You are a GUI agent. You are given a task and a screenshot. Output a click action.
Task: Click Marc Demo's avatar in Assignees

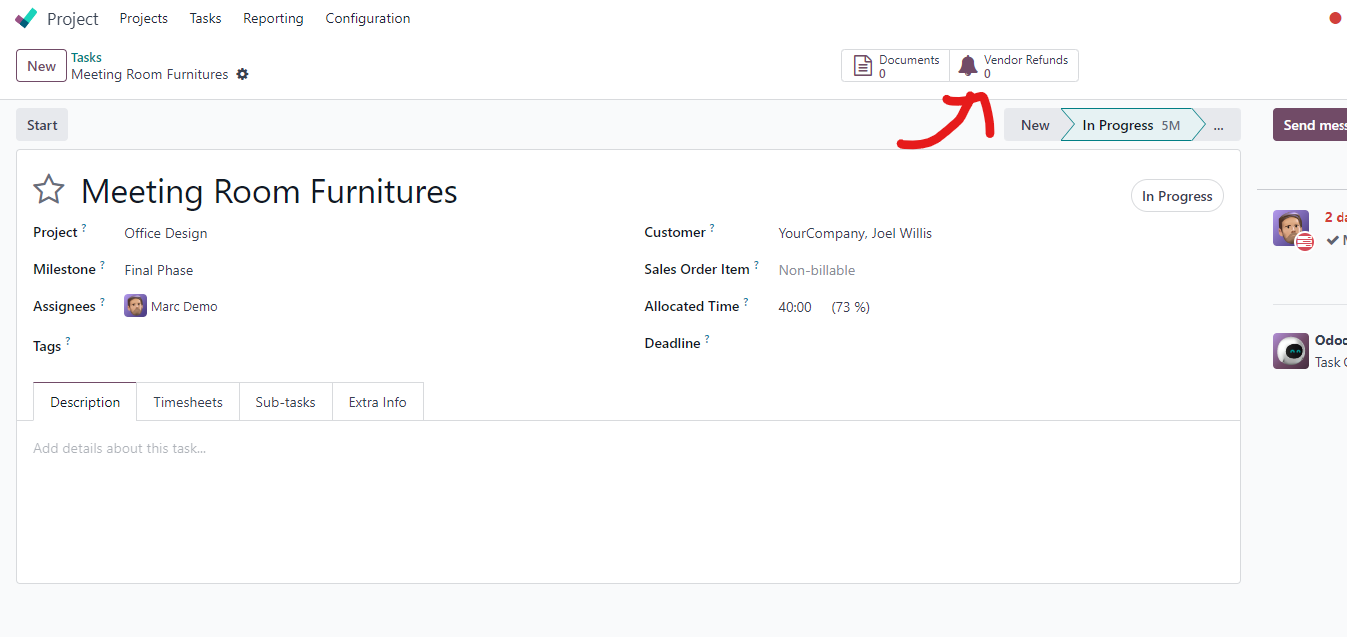[x=135, y=306]
